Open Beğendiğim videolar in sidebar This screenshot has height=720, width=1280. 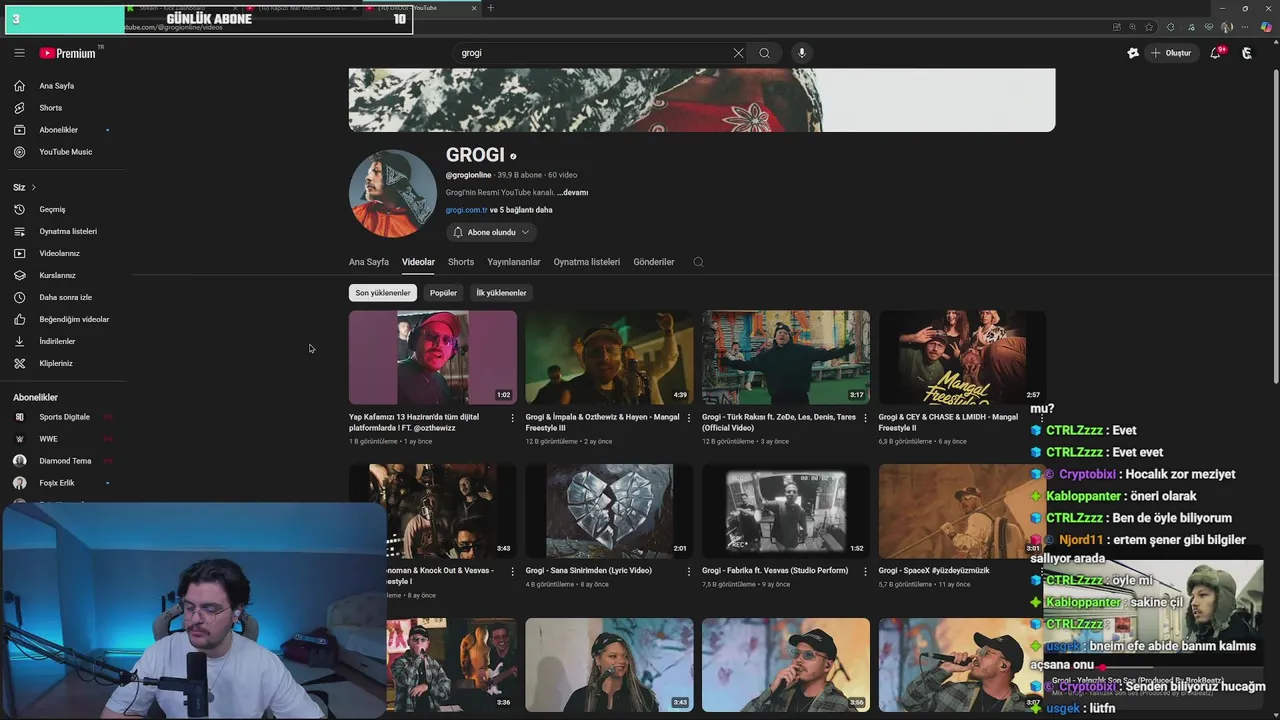[74, 320]
